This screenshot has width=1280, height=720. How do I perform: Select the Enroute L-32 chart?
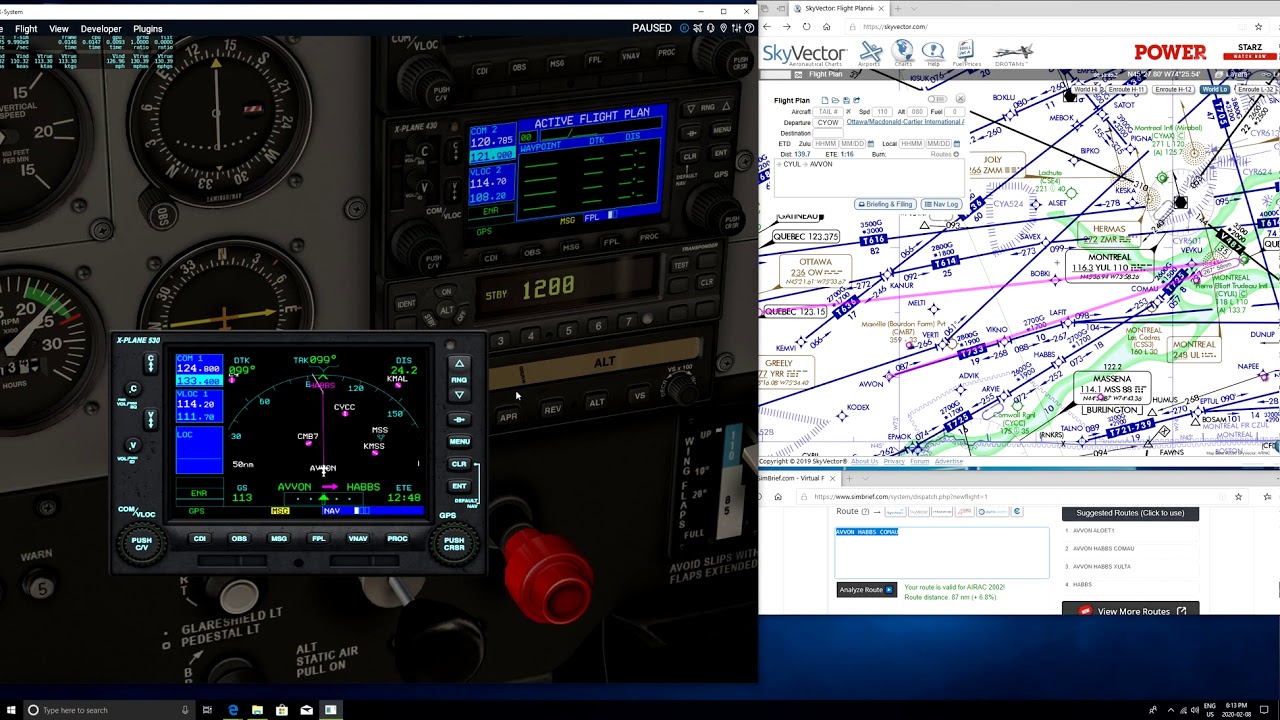coord(1256,89)
